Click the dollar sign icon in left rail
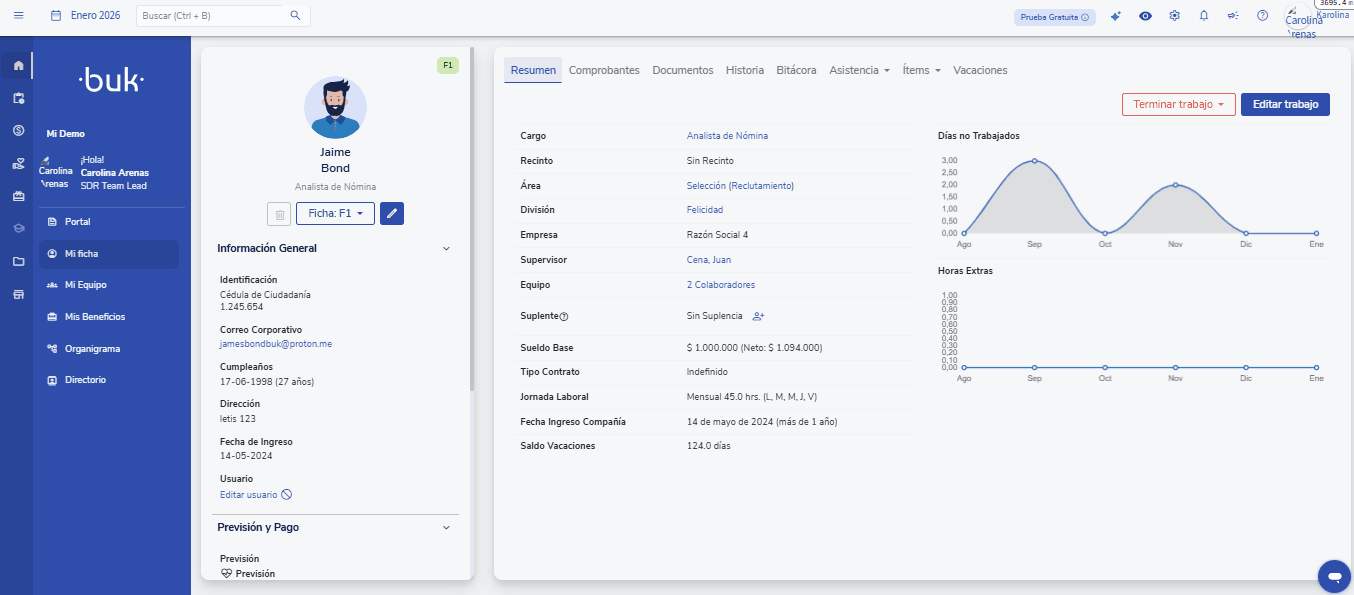The width and height of the screenshot is (1354, 595). point(18,131)
